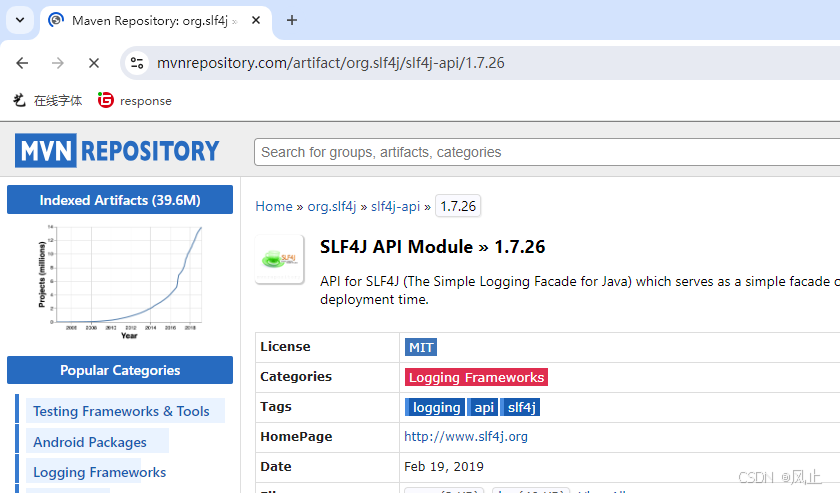This screenshot has width=840, height=493.
Task: Open the response bookmark
Action: (x=135, y=100)
